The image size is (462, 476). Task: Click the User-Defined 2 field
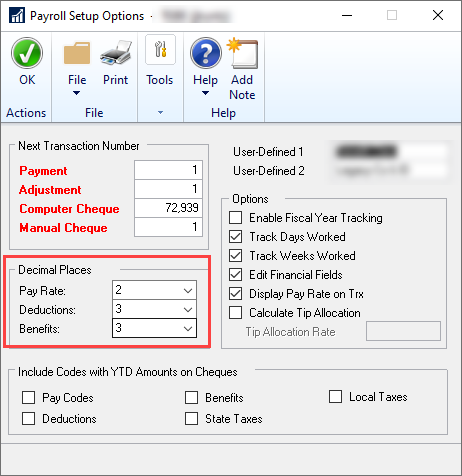tap(390, 170)
